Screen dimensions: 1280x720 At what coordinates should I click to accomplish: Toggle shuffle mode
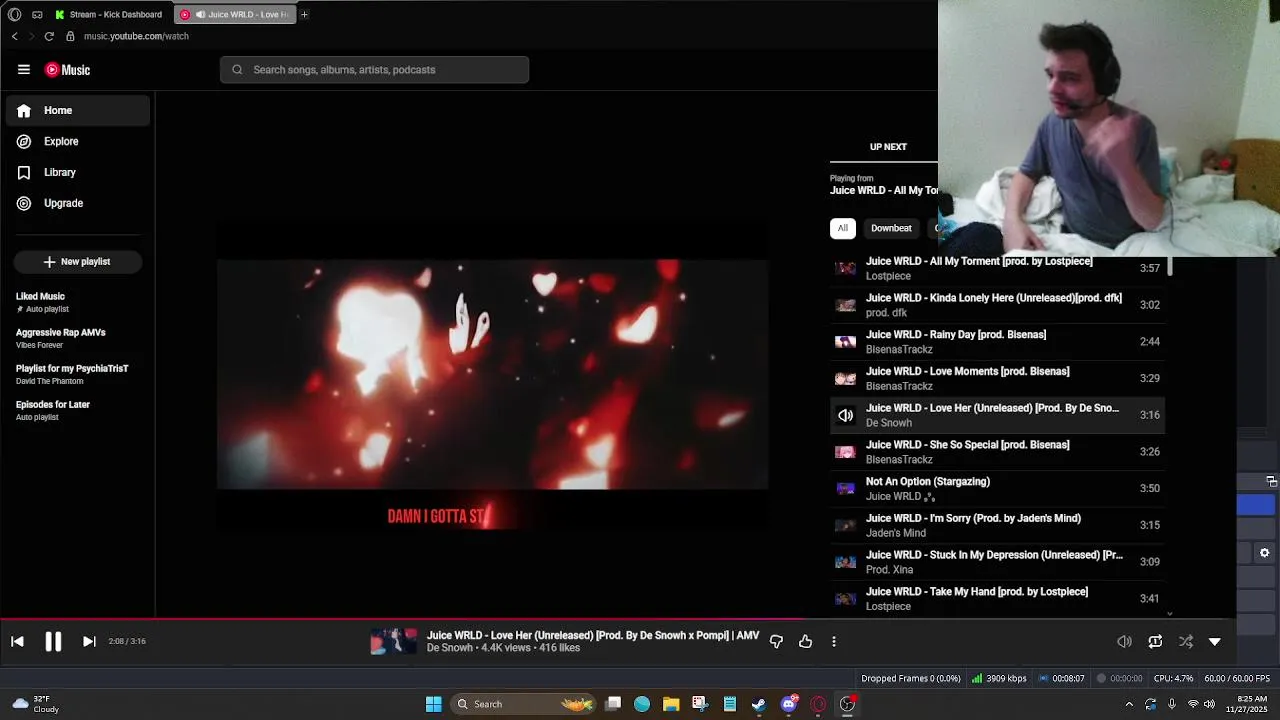[x=1186, y=641]
